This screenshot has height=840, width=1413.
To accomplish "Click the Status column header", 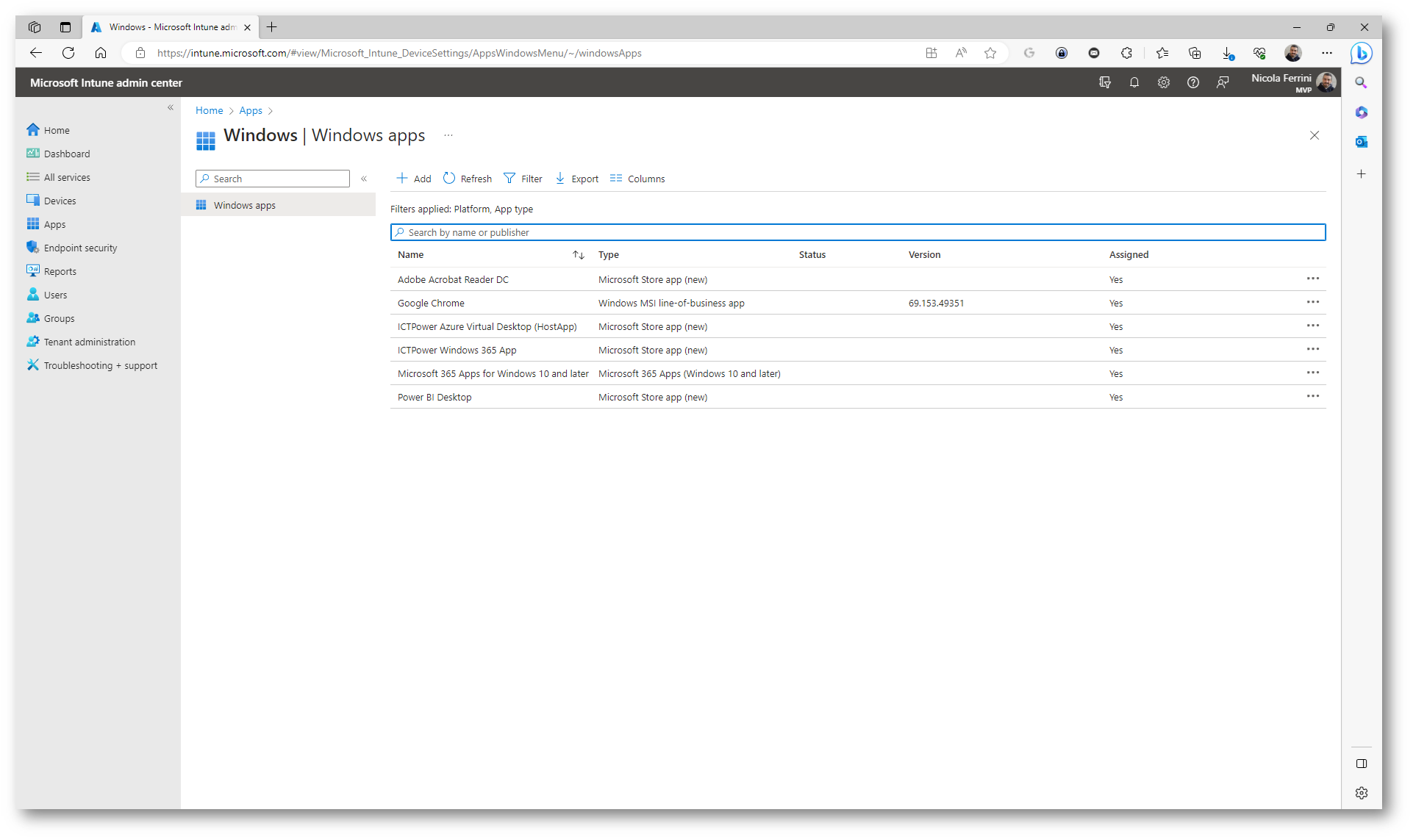I will pos(812,255).
